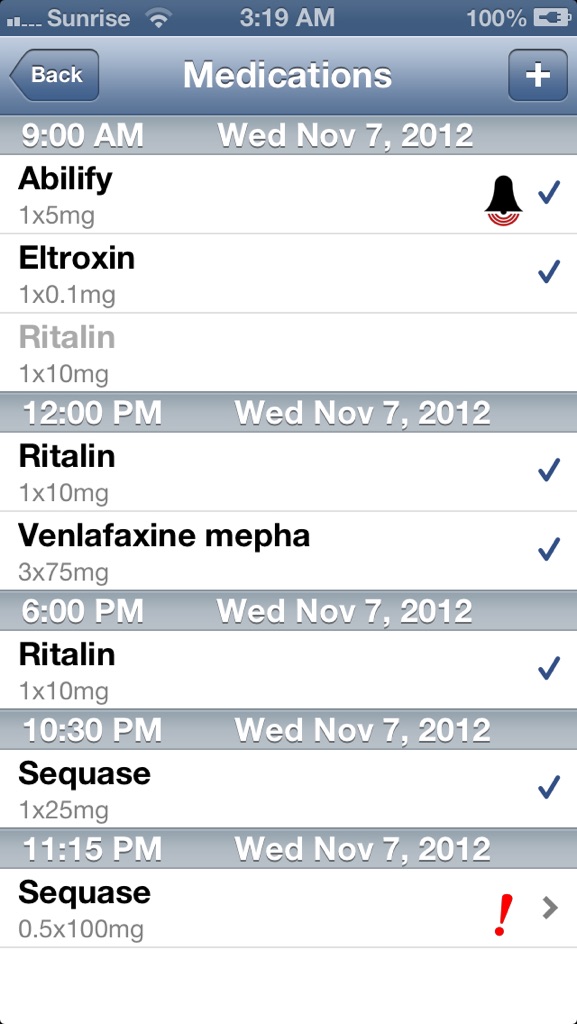Open the Eltroxin medication row
Image resolution: width=577 pixels, height=1024 pixels.
point(288,274)
